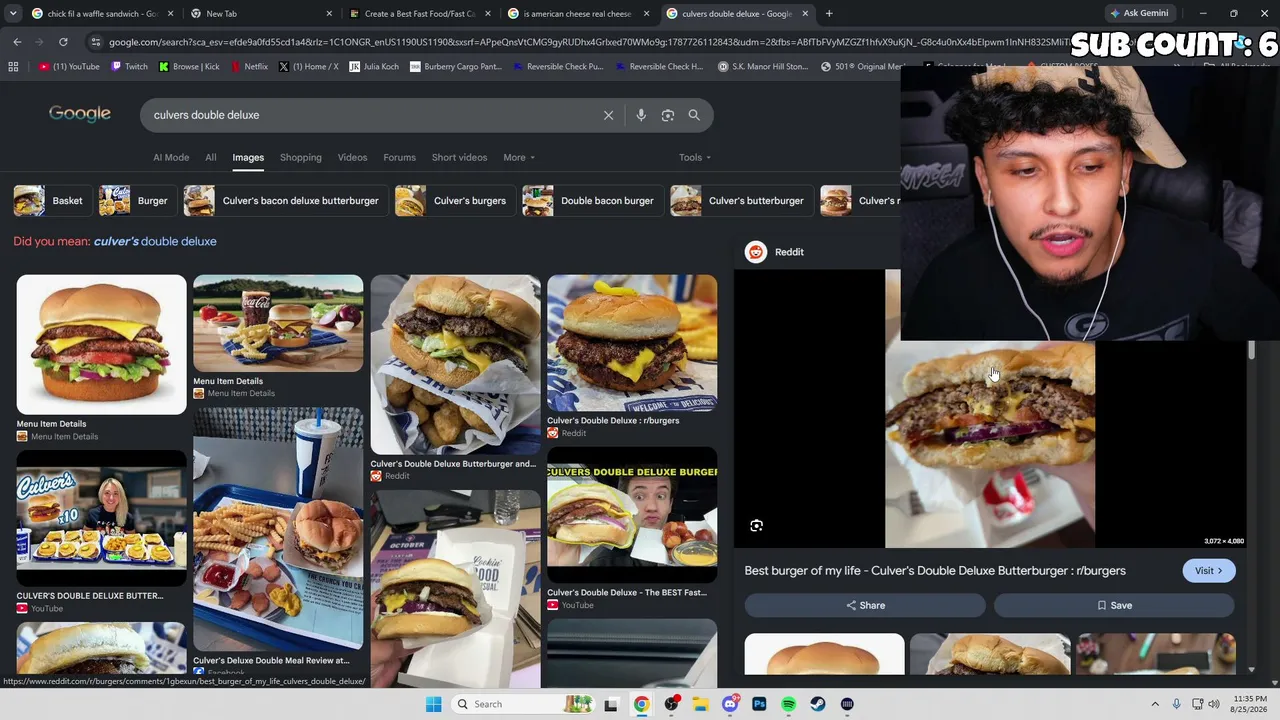Open the Chrome apps grid in bookmarks bar
This screenshot has width=1280, height=720.
[x=13, y=67]
